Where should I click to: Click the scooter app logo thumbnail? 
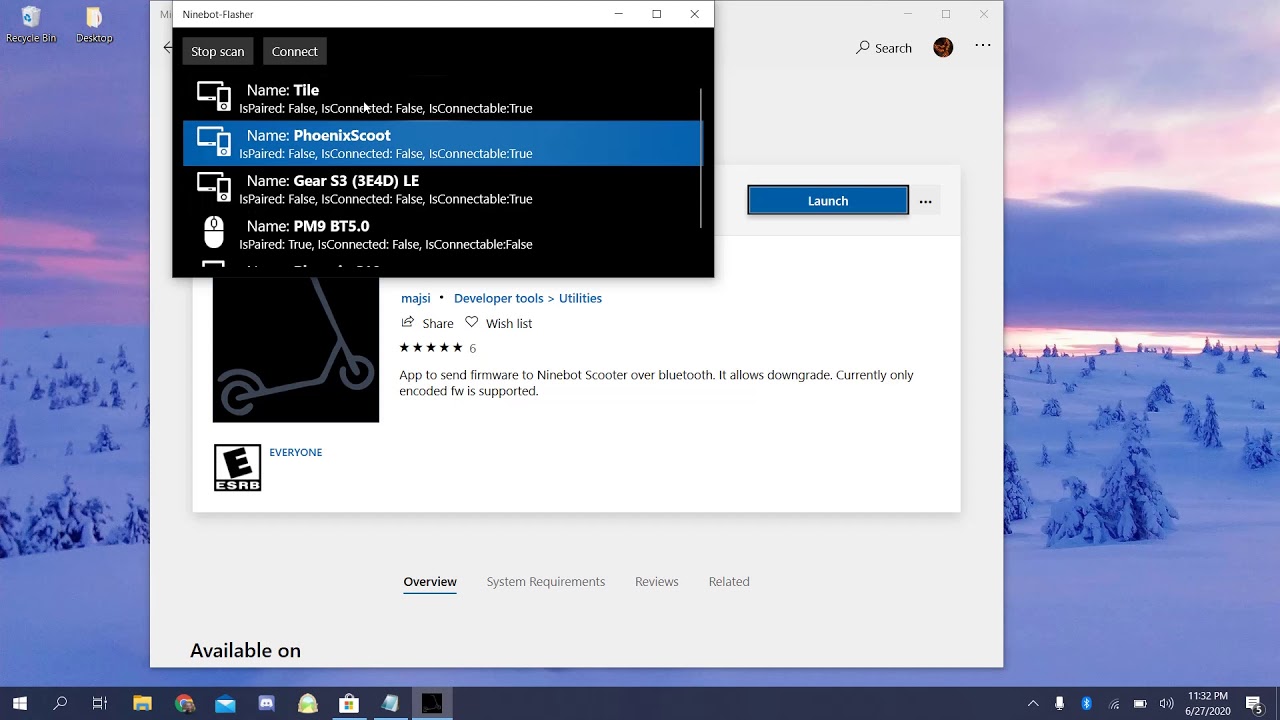pos(296,350)
